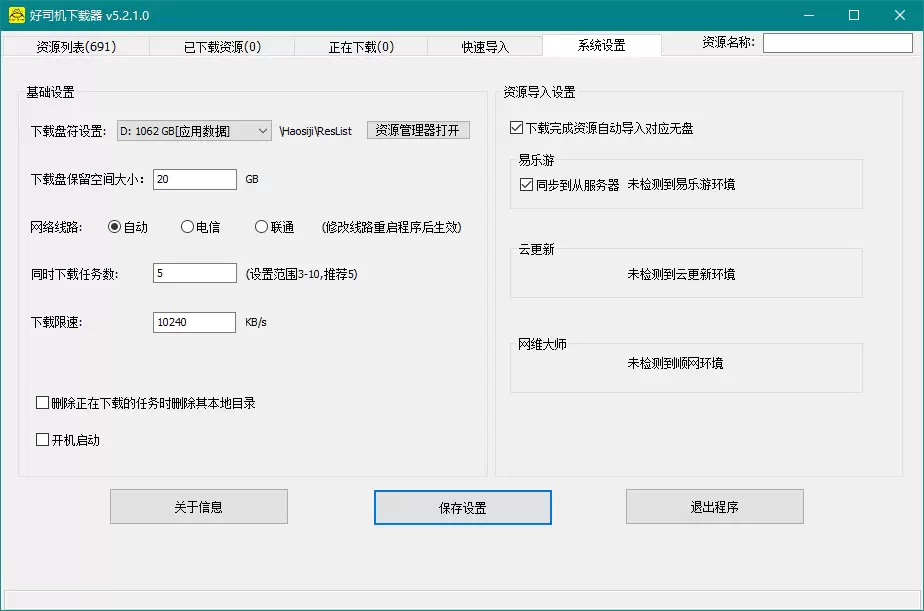The image size is (924, 611).
Task: Click 未检测到云更新环境 status text
Action: 681,274
